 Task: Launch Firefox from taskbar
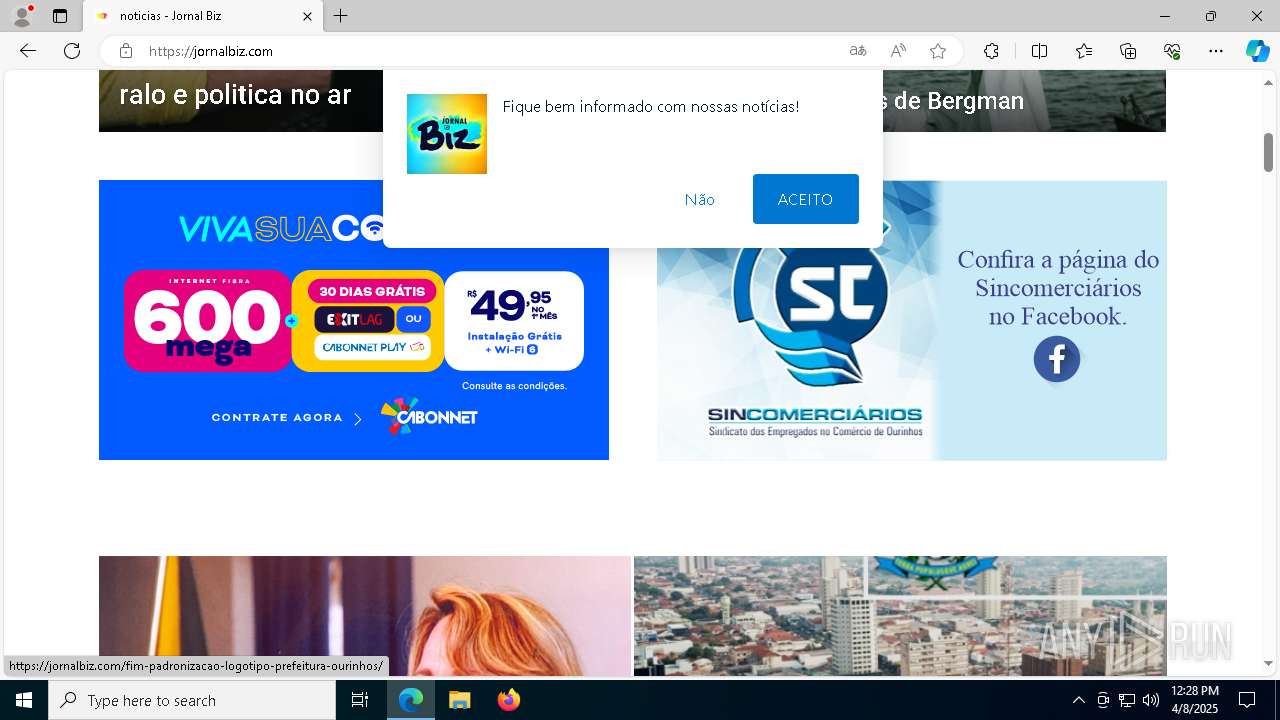pos(509,700)
